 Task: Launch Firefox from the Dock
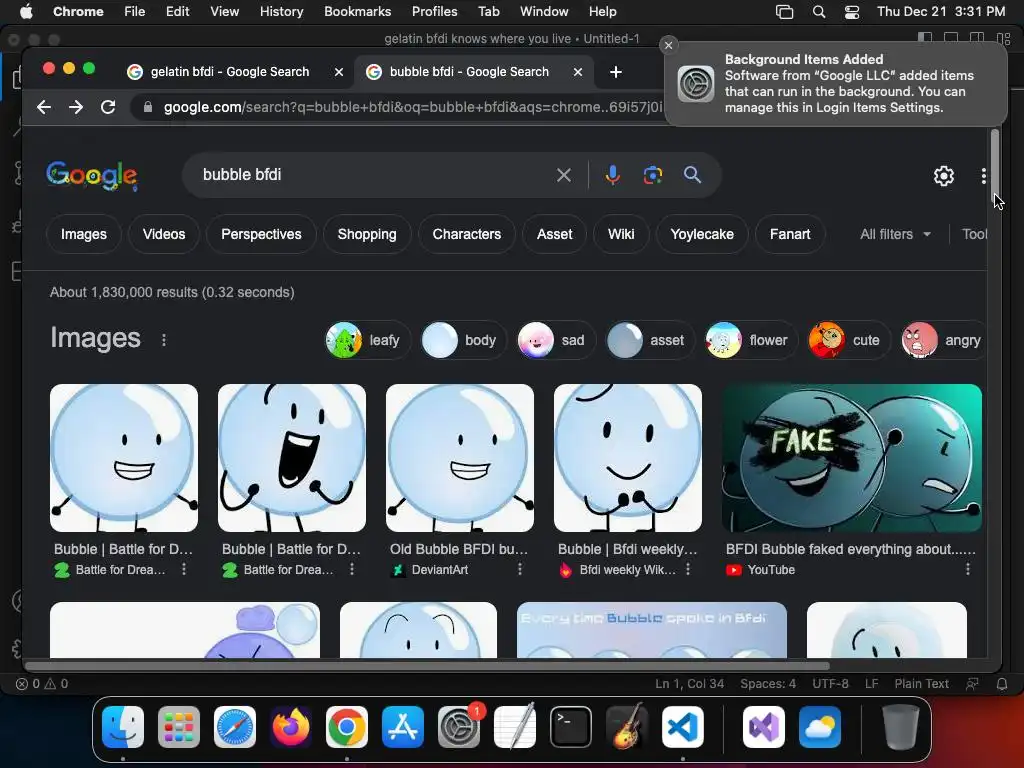click(291, 727)
